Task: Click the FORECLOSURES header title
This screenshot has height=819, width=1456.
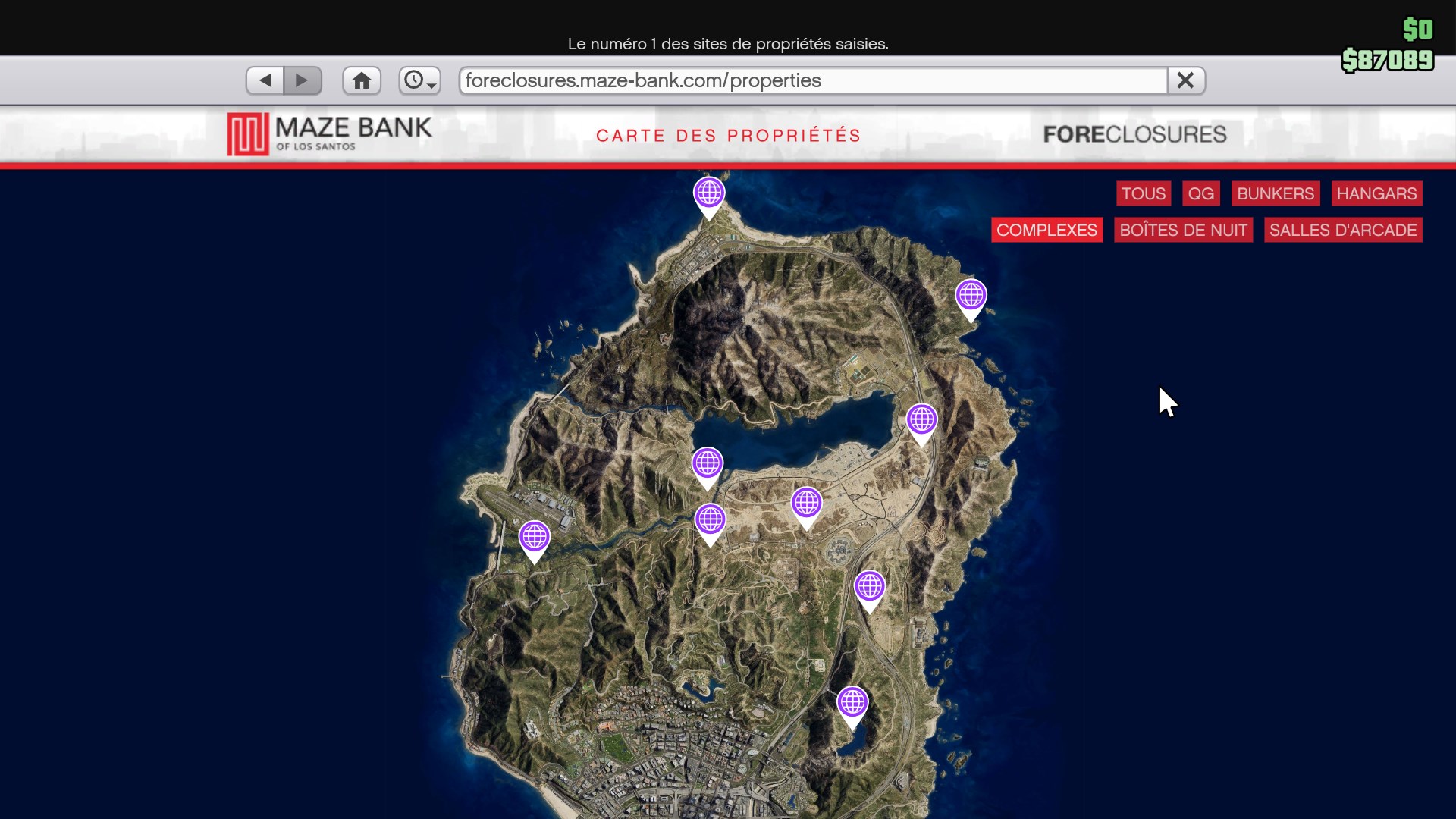Action: pyautogui.click(x=1134, y=134)
